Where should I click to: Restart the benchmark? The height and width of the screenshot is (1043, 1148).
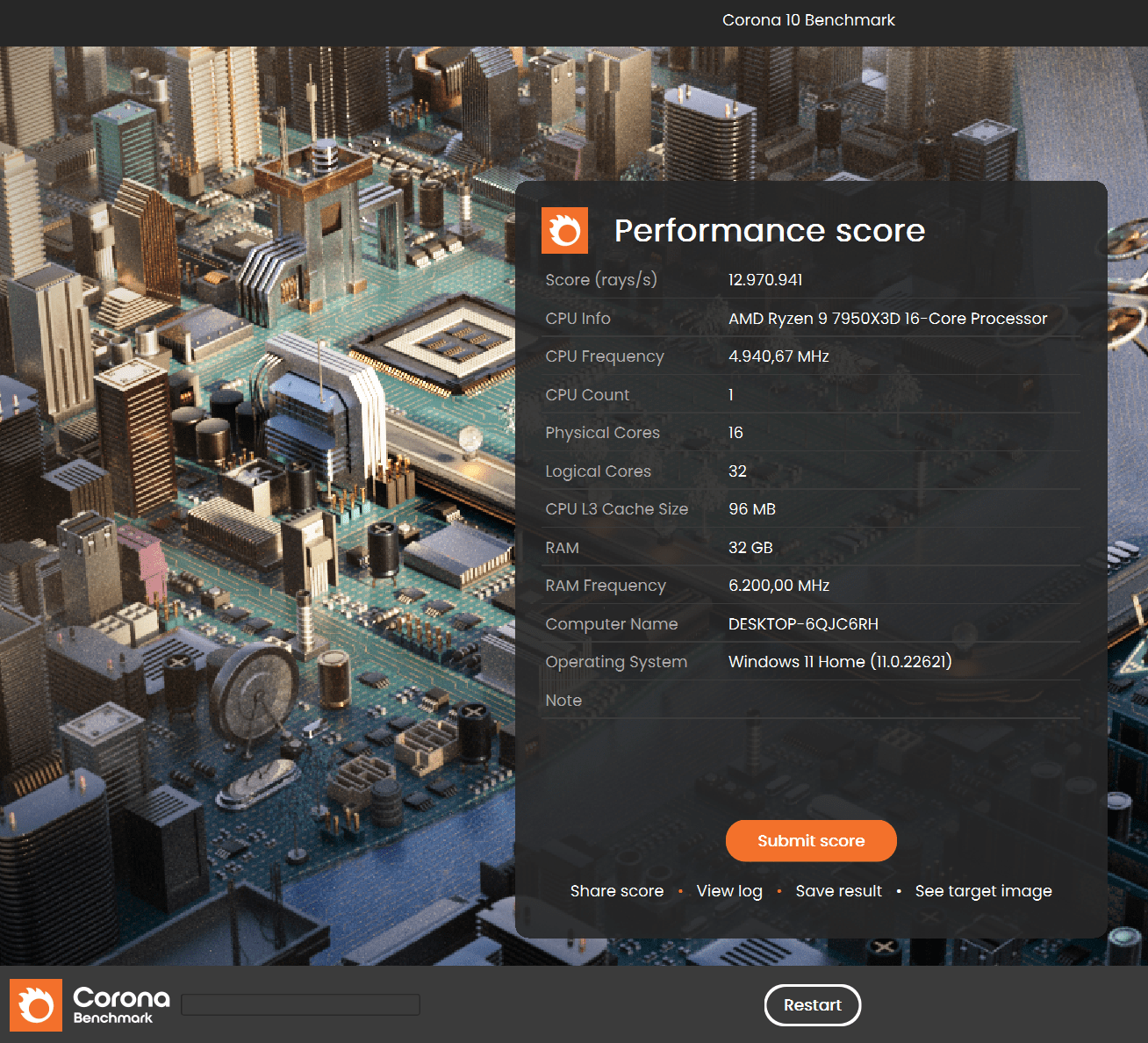point(812,1005)
